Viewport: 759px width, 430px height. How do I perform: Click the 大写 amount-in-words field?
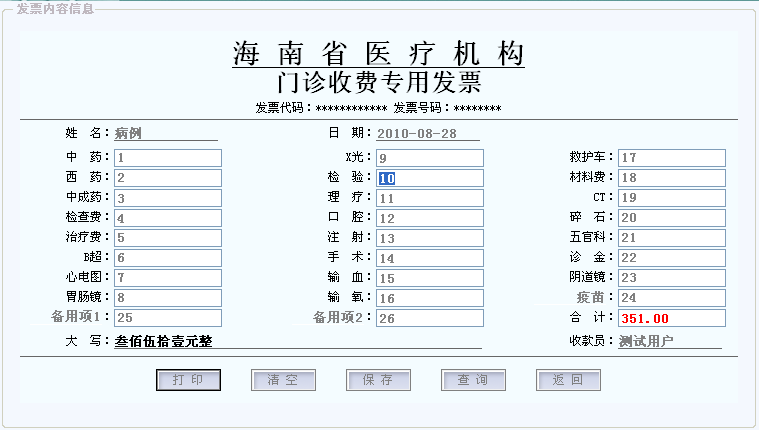297,341
